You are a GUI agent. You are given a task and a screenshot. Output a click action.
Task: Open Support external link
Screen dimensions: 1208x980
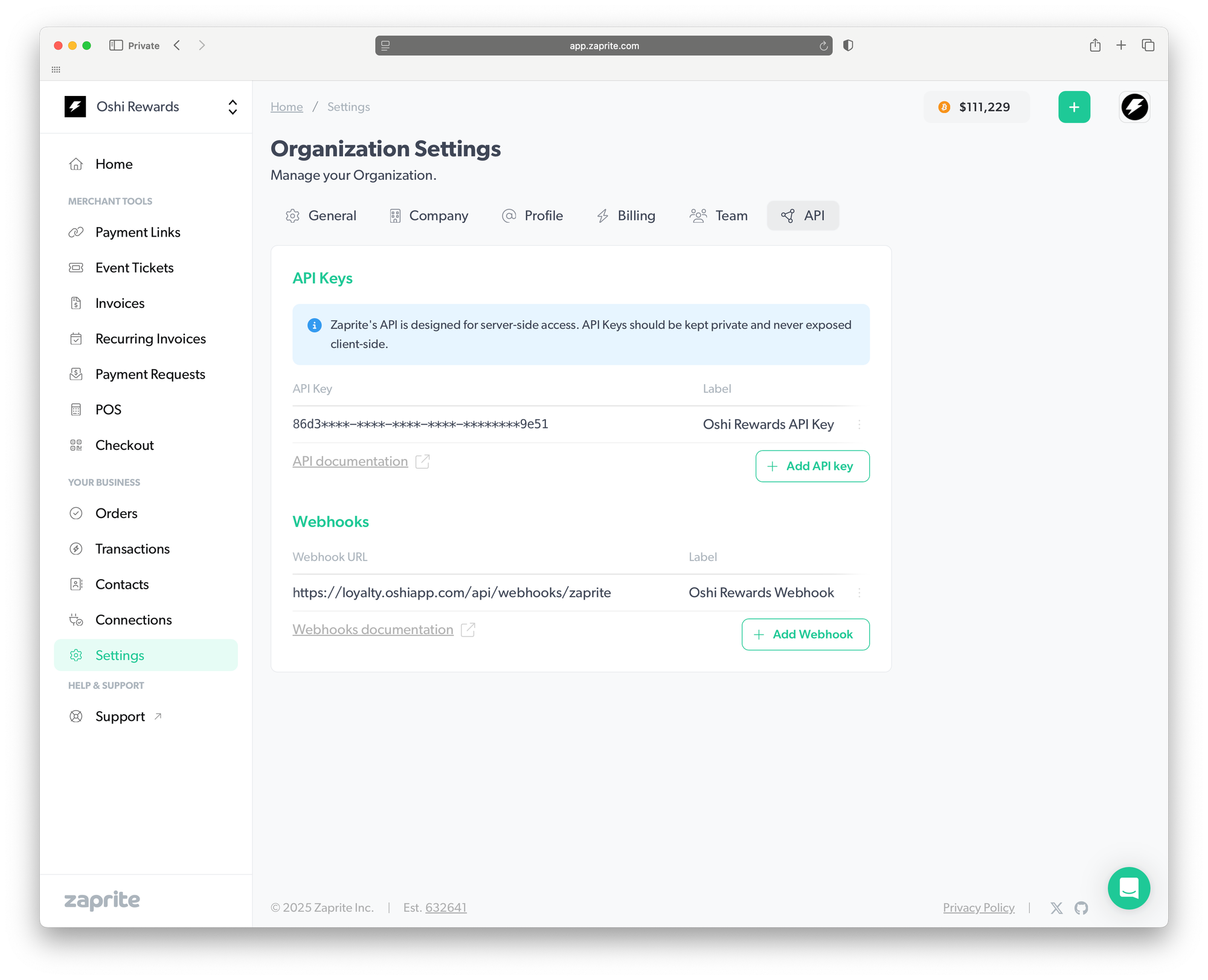coord(146,717)
